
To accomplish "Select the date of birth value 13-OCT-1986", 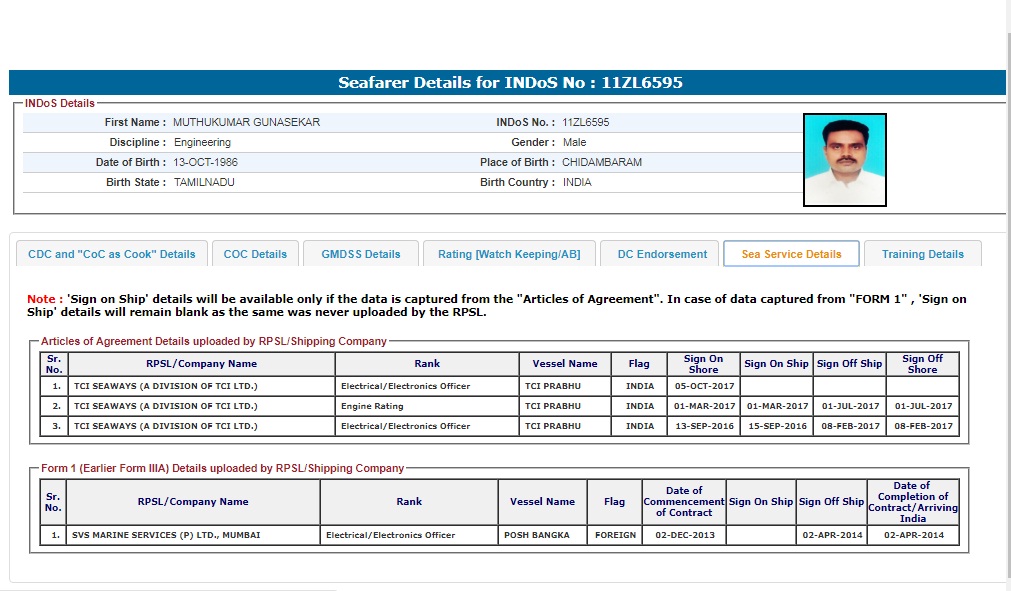I will tap(205, 162).
